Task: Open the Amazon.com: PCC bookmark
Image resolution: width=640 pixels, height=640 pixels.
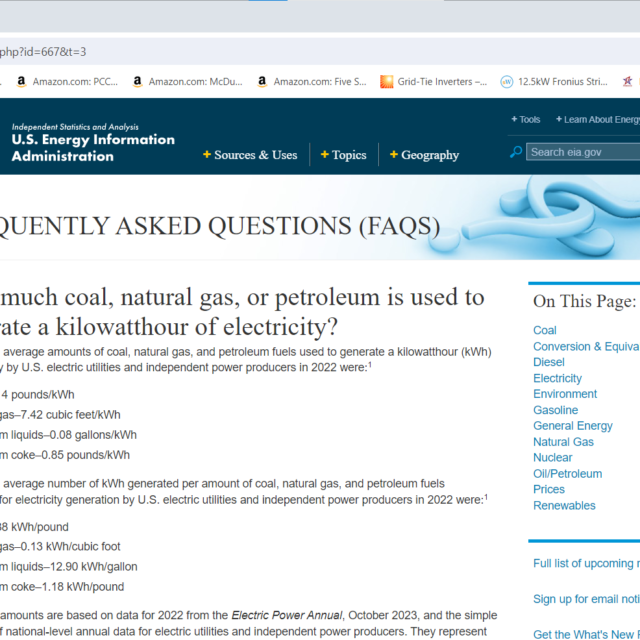Action: (67, 82)
